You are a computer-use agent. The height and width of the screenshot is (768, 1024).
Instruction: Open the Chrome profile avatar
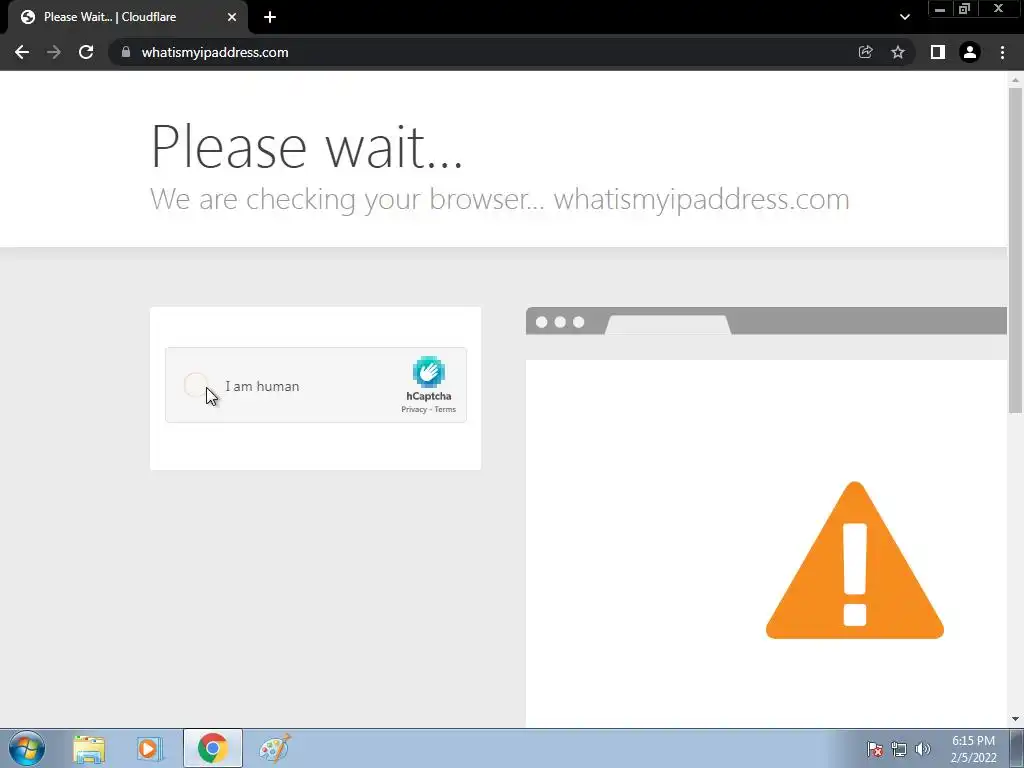pos(970,52)
